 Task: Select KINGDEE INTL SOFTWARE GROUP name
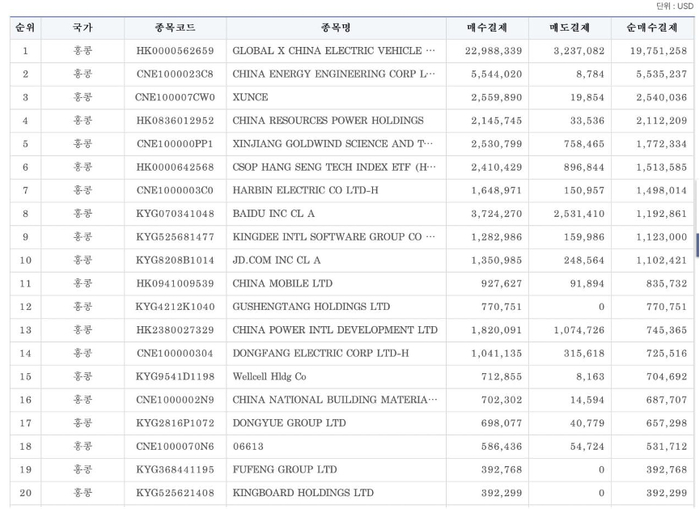pos(333,237)
